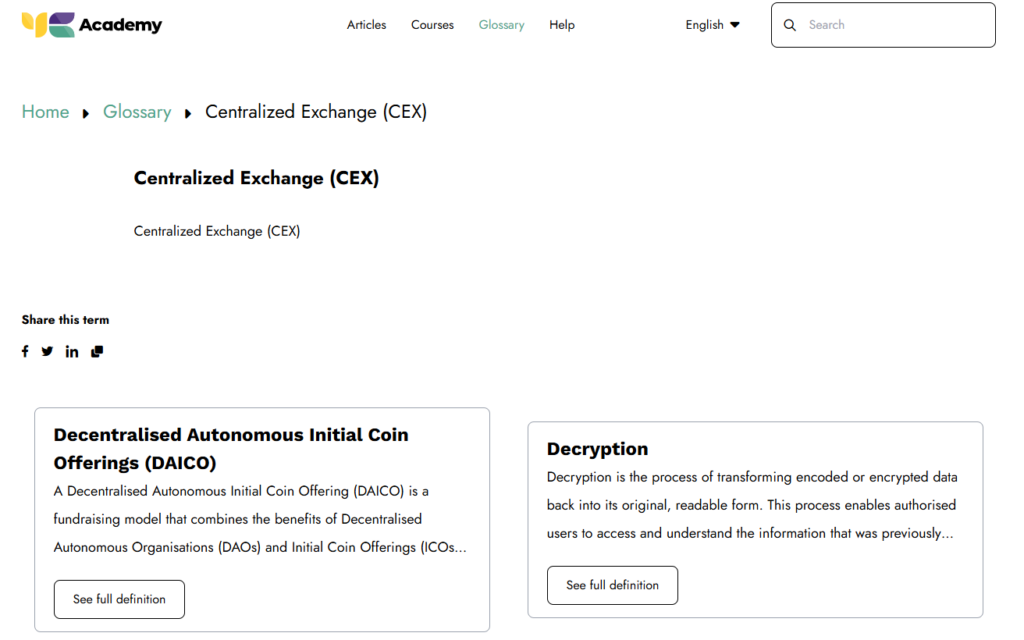This screenshot has height=640, width=1024.
Task: See full definition of DAICO
Action: coord(119,600)
